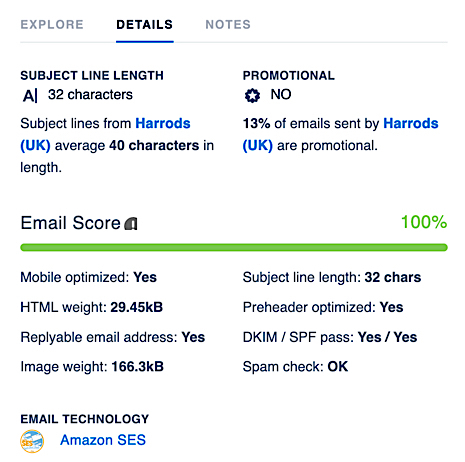Select the Details tab

click(x=145, y=25)
